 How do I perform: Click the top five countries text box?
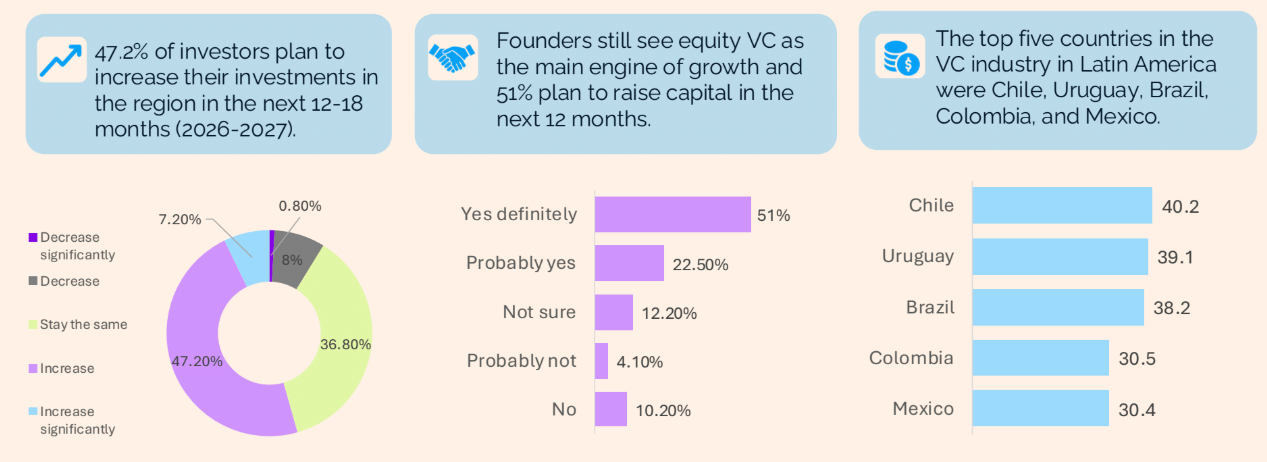click(x=1057, y=80)
